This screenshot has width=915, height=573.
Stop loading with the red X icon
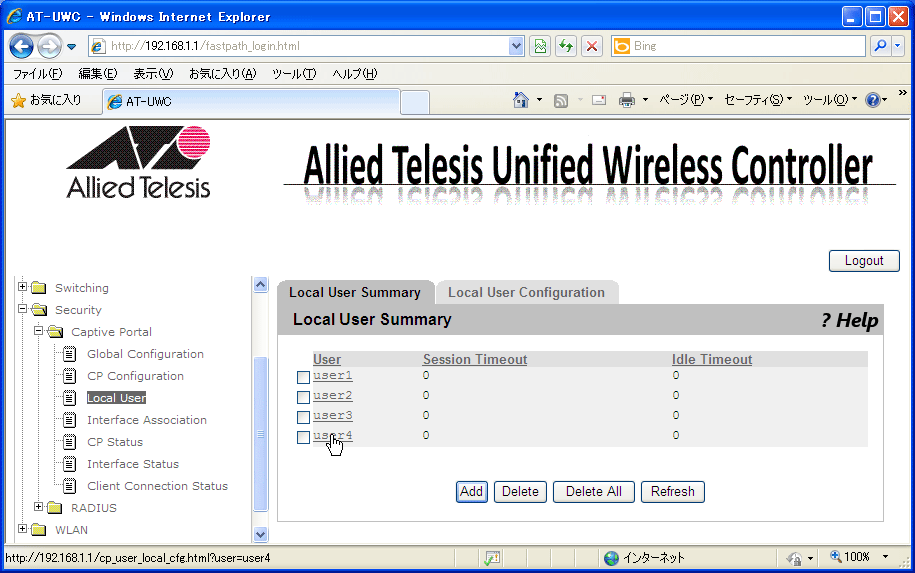point(592,46)
